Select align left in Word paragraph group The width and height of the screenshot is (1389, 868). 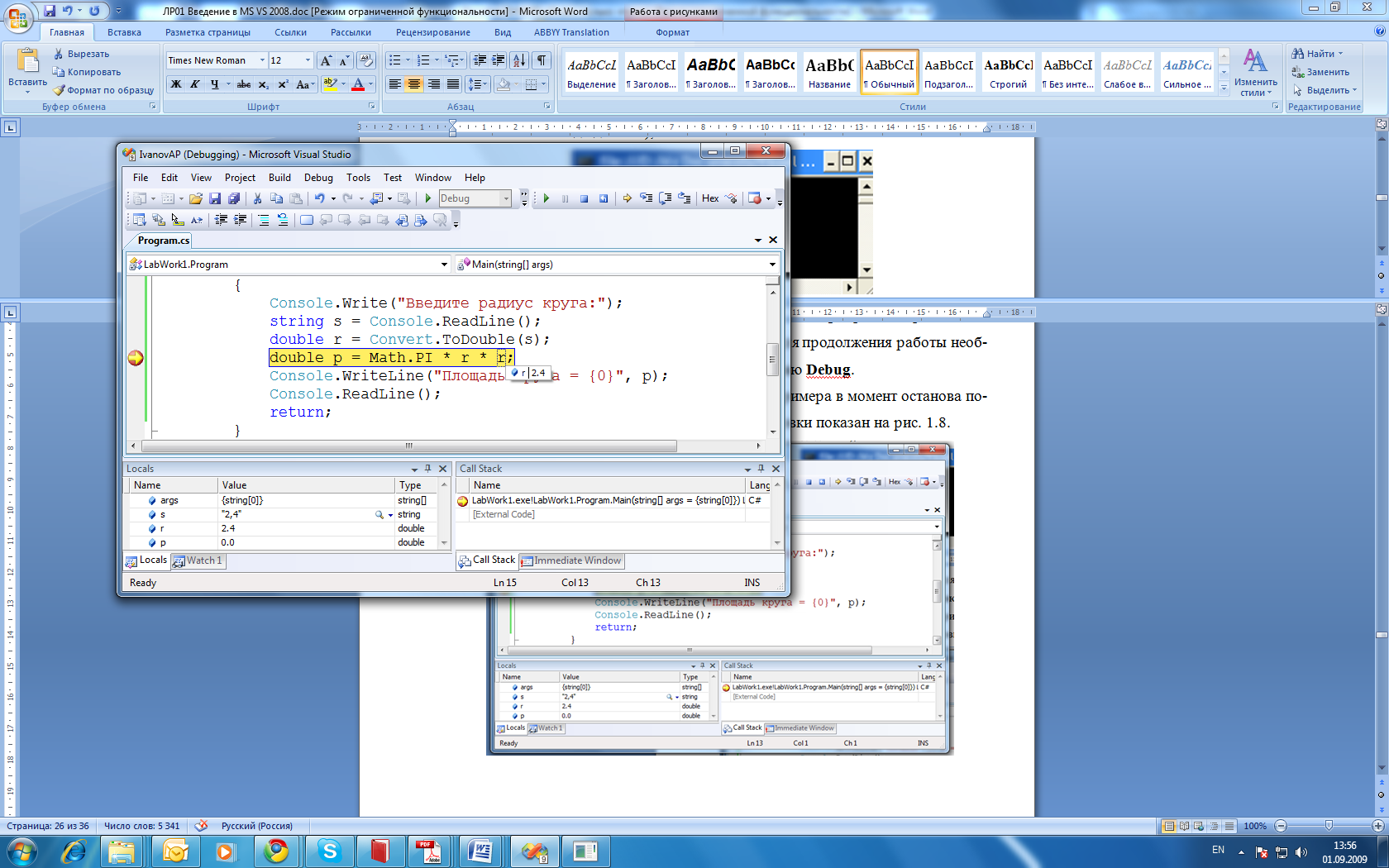point(395,84)
